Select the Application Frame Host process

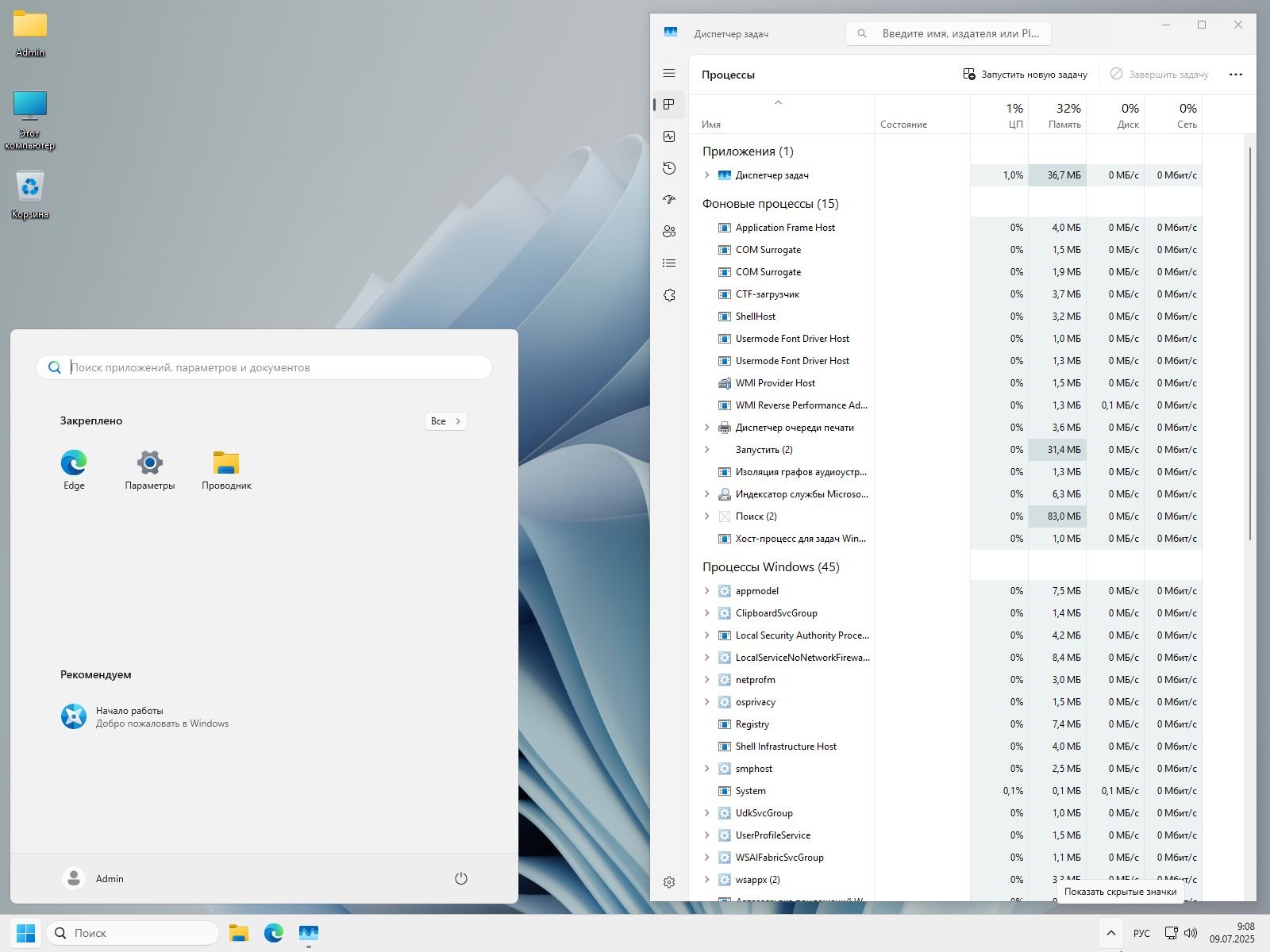(x=945, y=228)
